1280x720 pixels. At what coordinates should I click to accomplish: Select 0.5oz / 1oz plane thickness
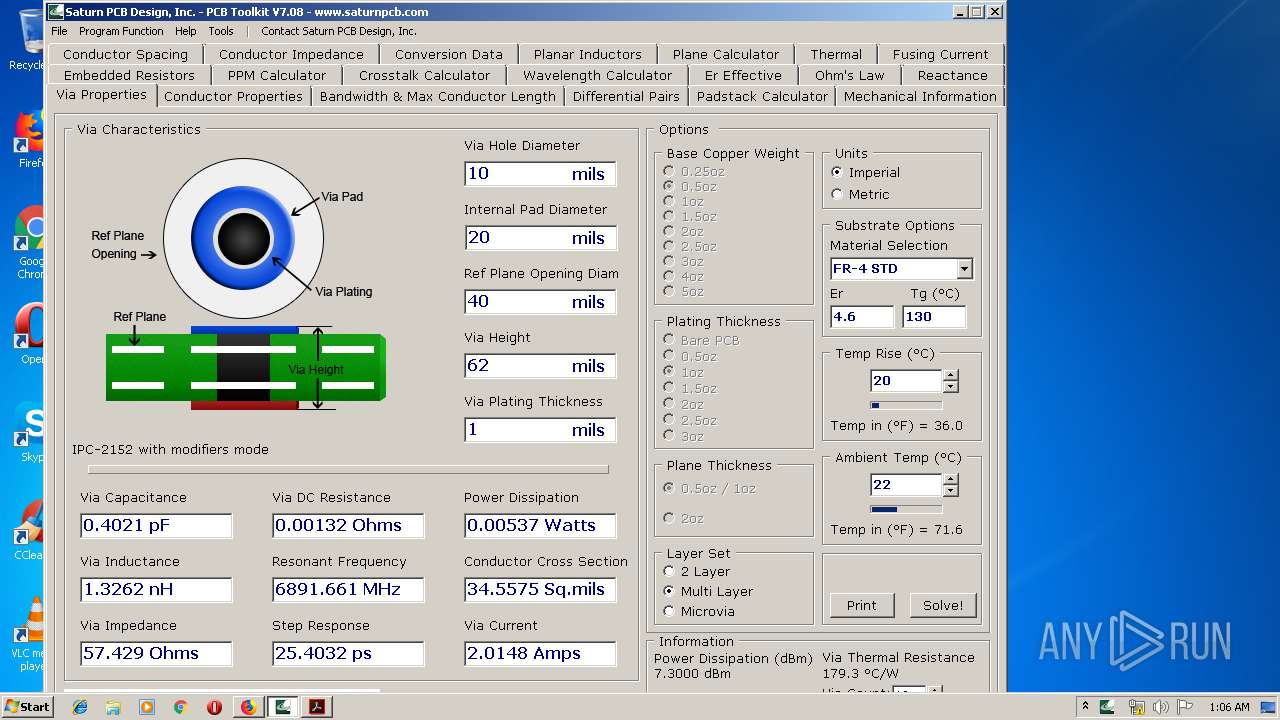[x=710, y=488]
